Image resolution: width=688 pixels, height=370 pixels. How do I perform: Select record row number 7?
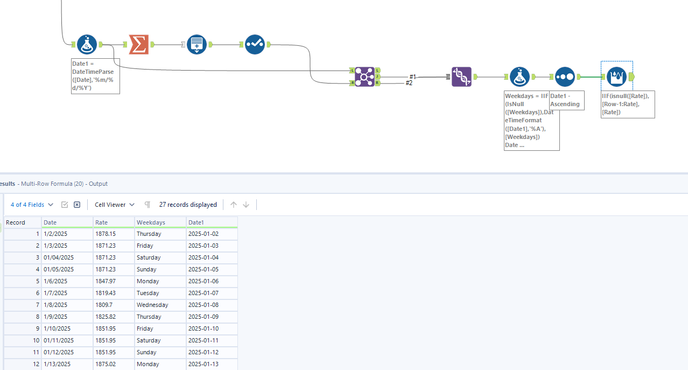point(23,305)
